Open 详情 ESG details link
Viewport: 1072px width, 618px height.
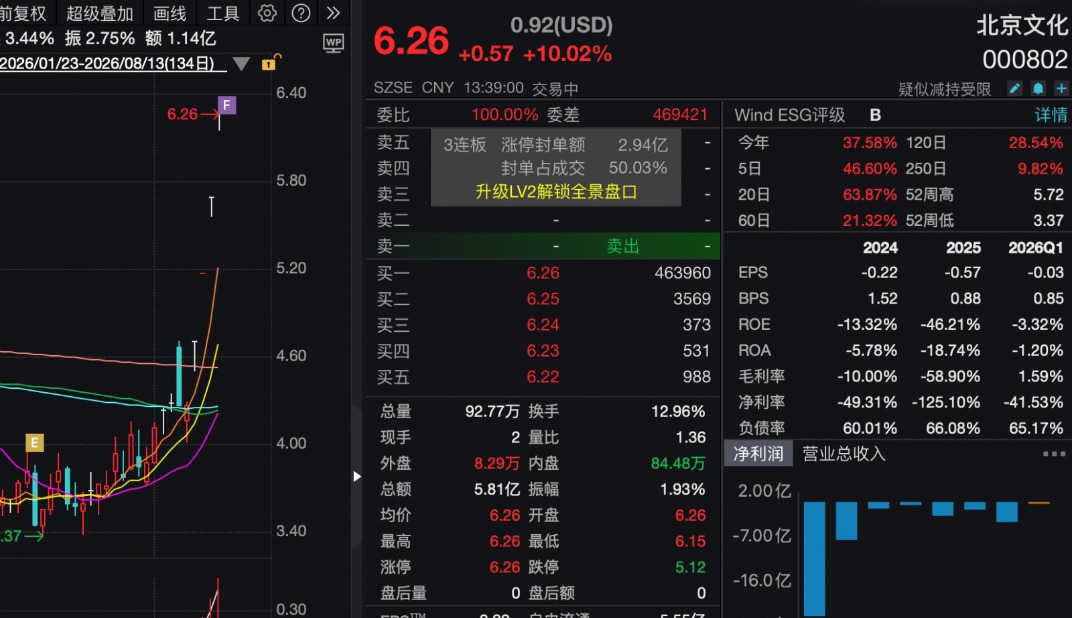coord(1051,115)
